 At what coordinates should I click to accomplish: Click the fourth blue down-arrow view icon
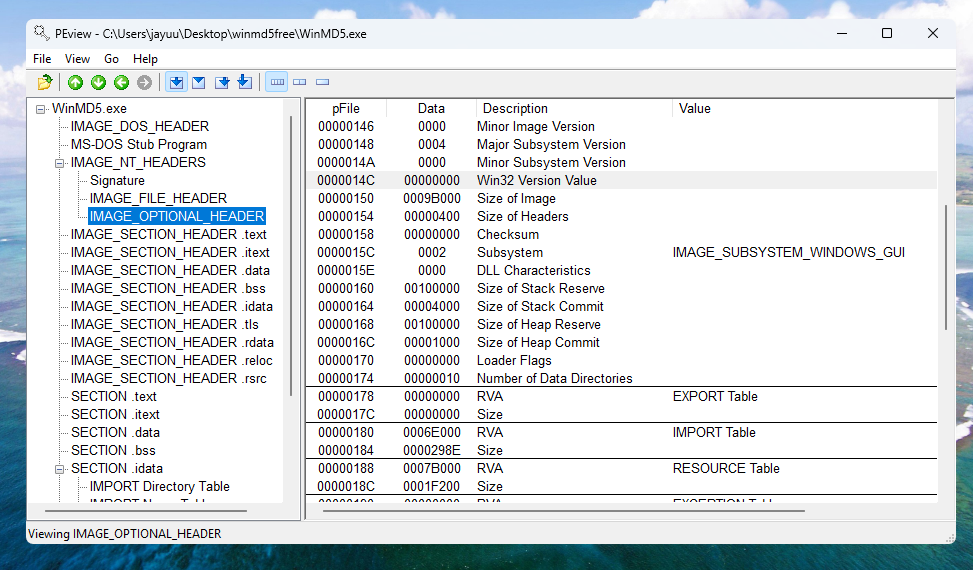[x=245, y=82]
